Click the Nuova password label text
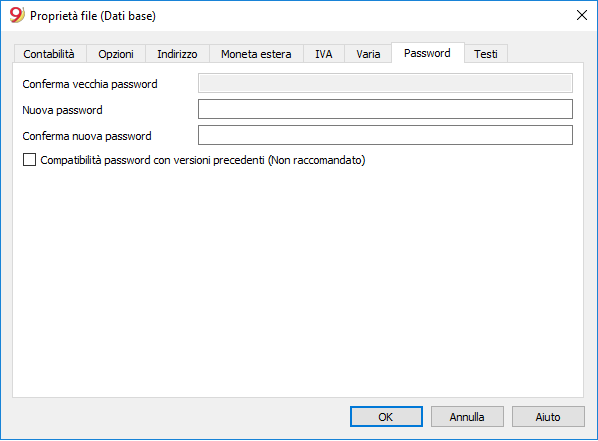 coord(63,110)
